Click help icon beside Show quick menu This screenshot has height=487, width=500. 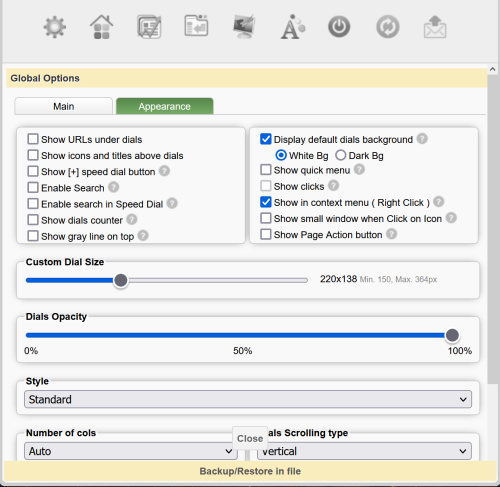pyautogui.click(x=359, y=170)
